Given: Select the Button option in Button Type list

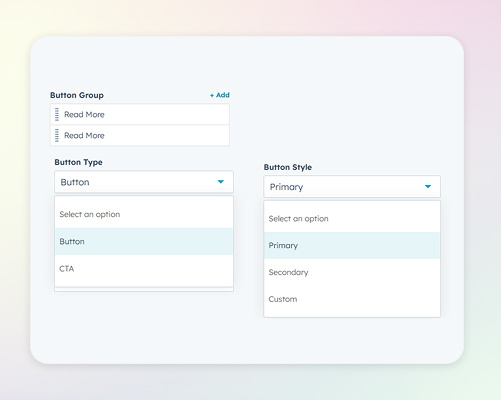Looking at the screenshot, I should click(144, 241).
